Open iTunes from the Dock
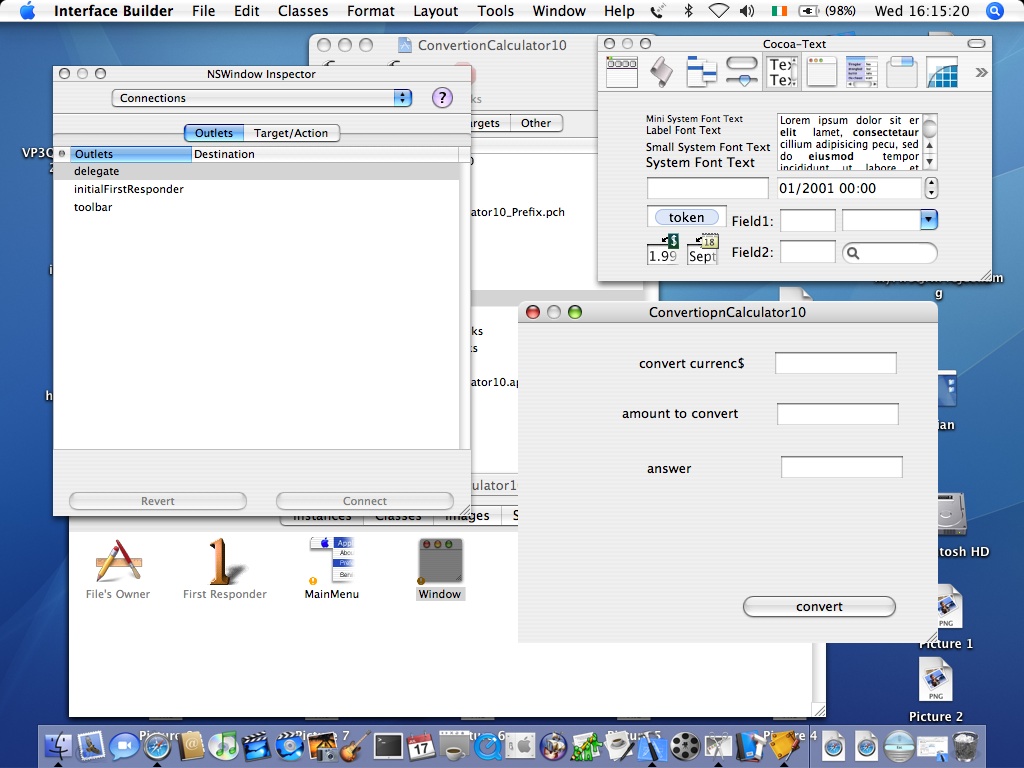 tap(224, 746)
